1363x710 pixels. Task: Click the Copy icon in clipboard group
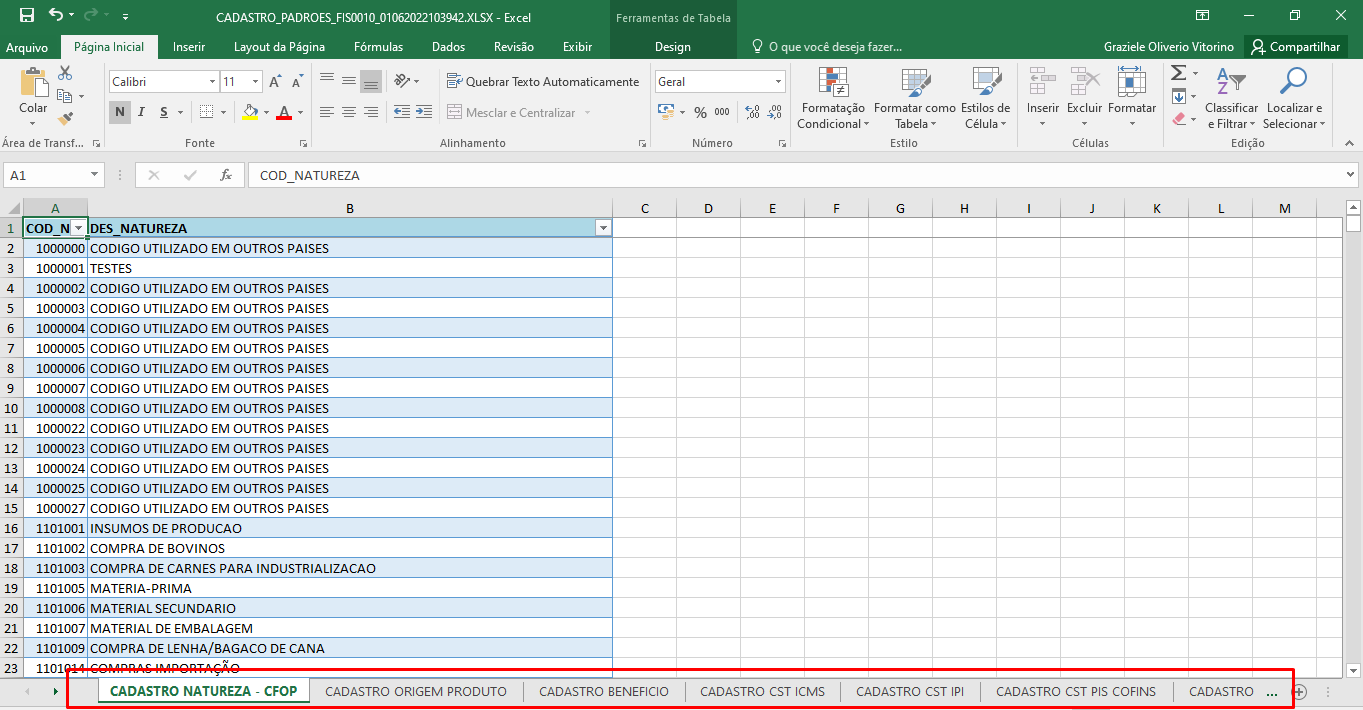(x=65, y=96)
